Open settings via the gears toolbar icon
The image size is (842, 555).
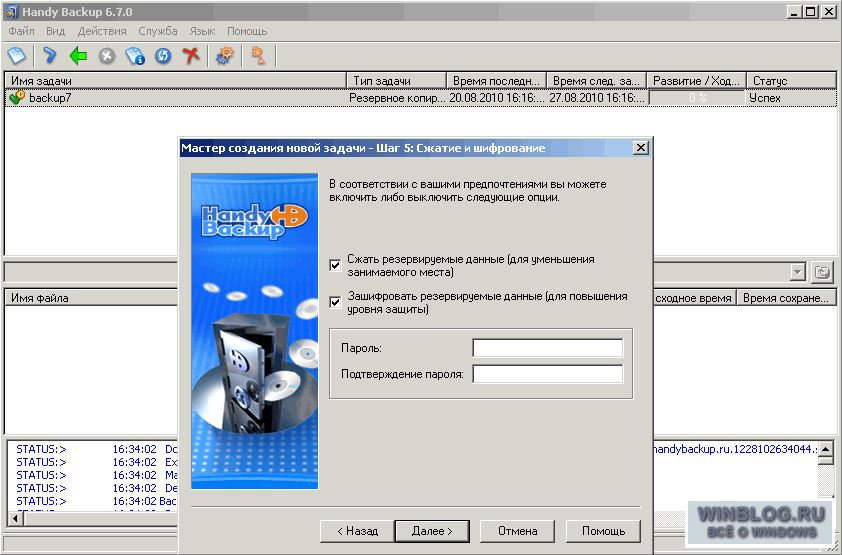[x=225, y=55]
